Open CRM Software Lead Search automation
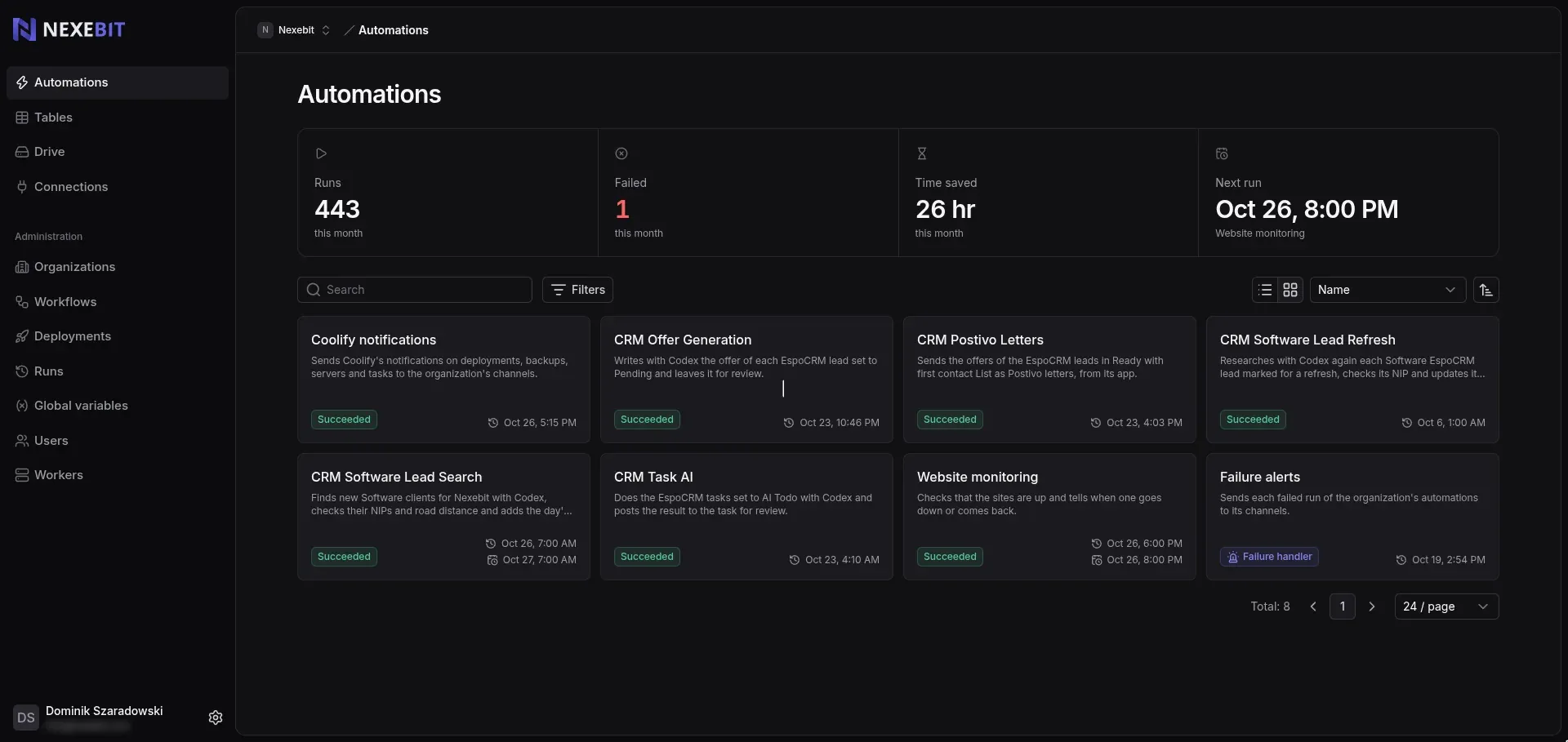This screenshot has height=742, width=1568. point(443,517)
